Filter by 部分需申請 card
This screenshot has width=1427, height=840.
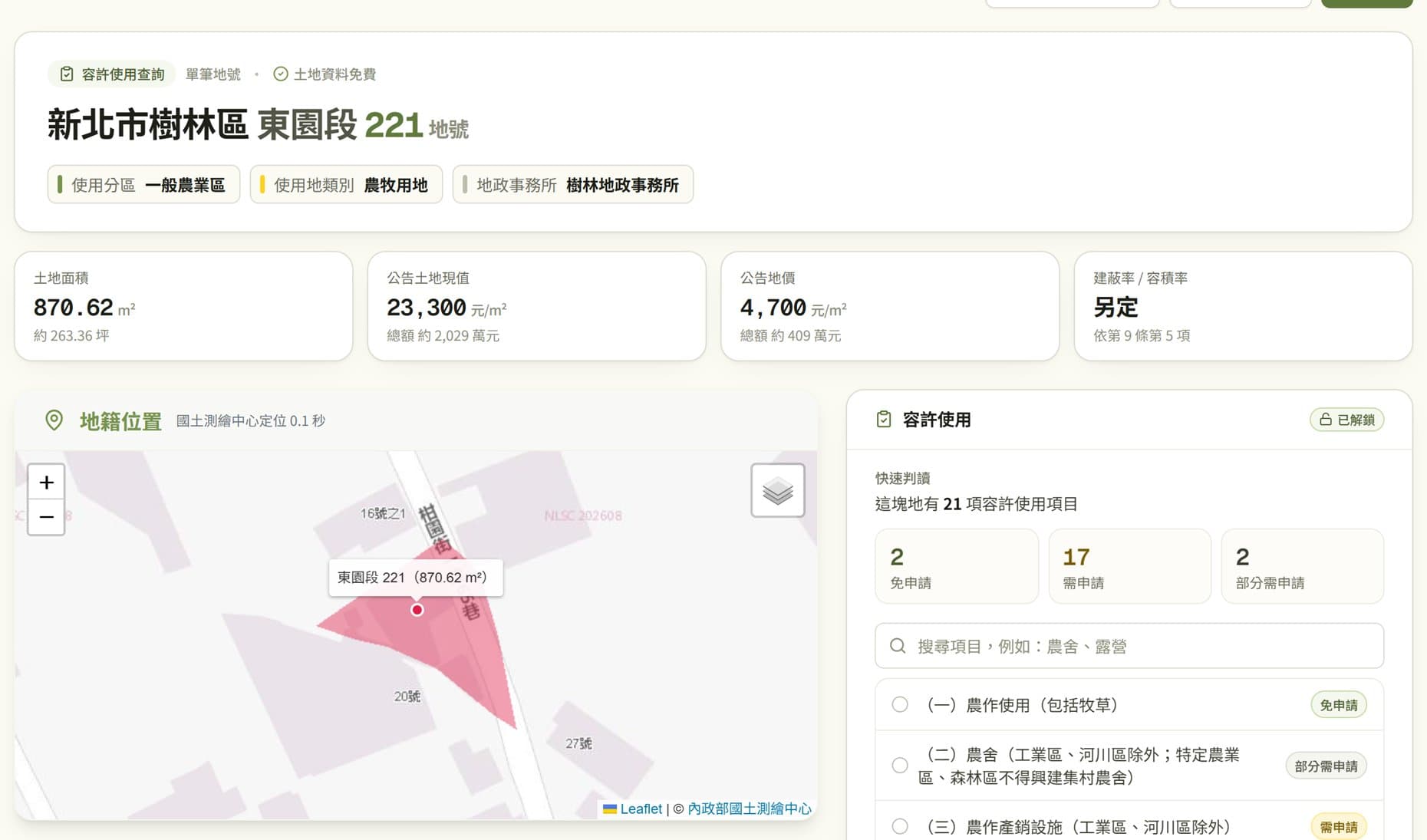(x=1303, y=566)
